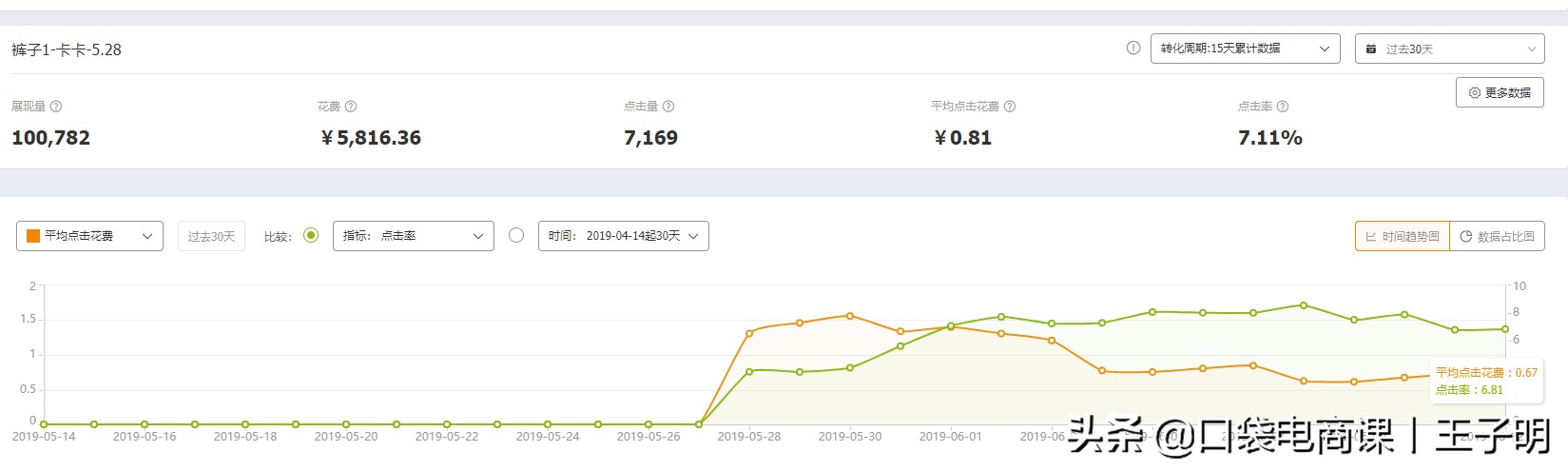Open help icon next to 展现量
The image size is (1568, 471).
click(x=56, y=107)
